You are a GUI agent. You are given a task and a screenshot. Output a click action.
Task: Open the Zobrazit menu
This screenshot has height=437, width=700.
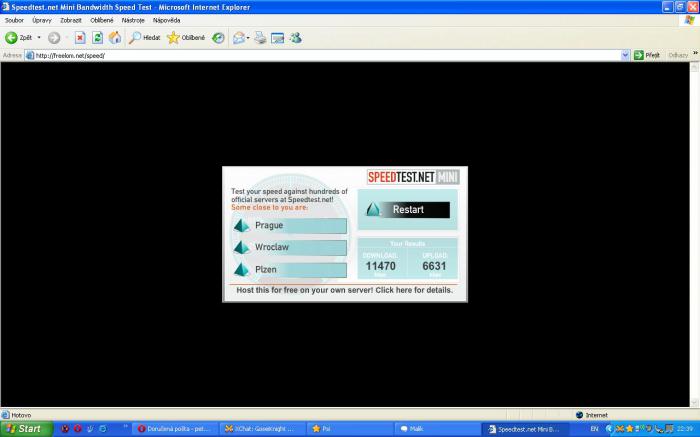71,20
